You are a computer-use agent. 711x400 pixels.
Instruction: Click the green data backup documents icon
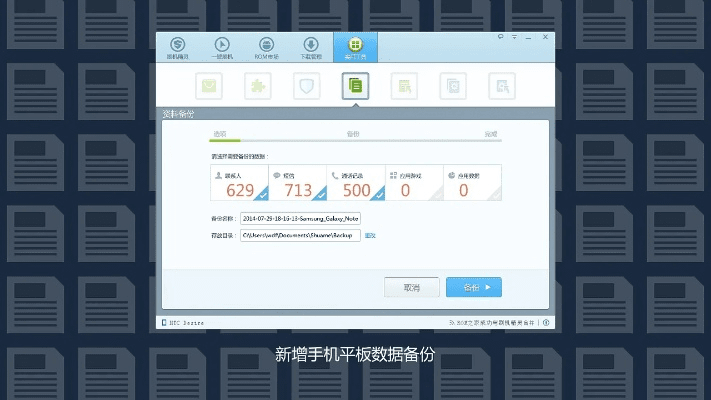pos(354,86)
